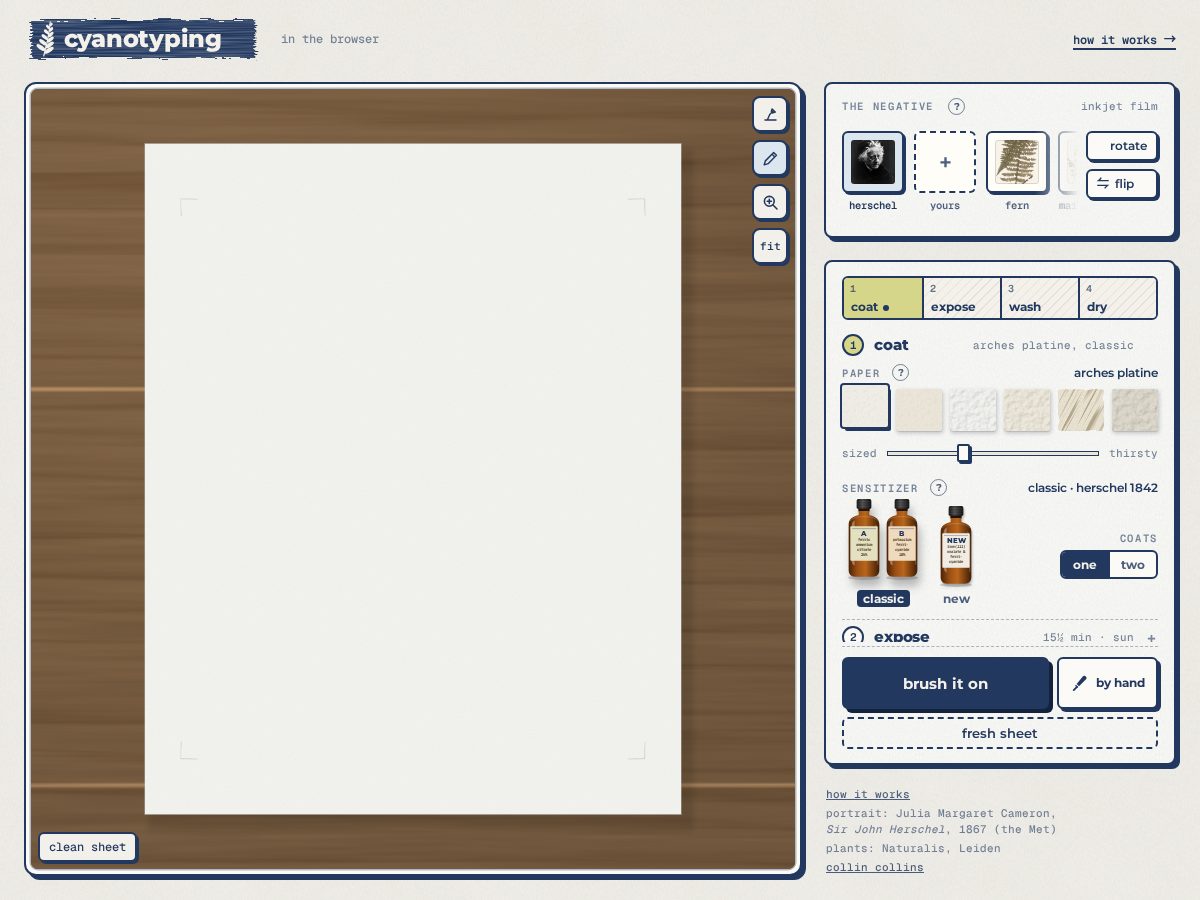Expand the expose section with the plus
Viewport: 1200px width, 900px height.
pos(1151,638)
